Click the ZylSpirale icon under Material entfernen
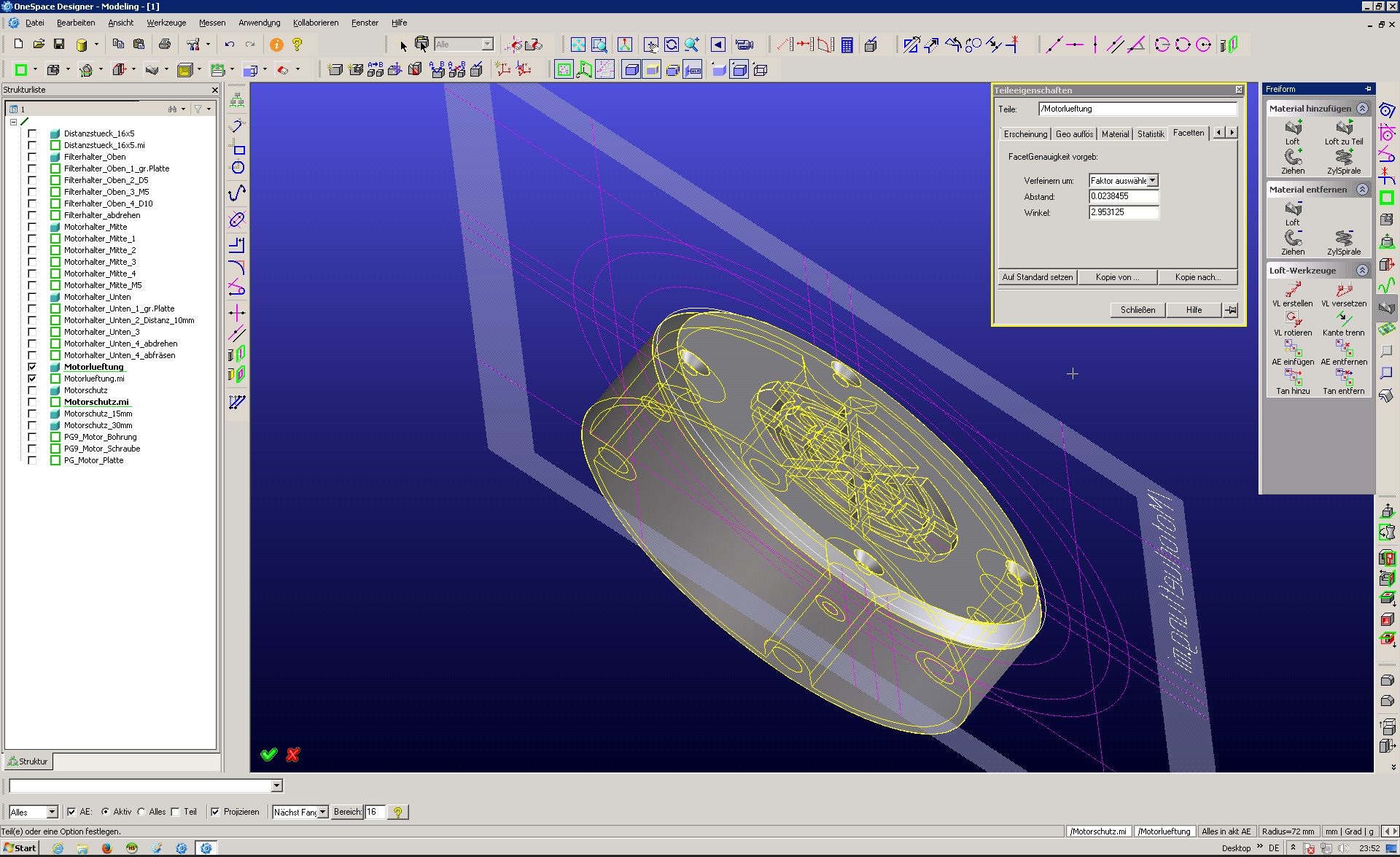Viewport: 1400px width, 857px height. click(1344, 239)
